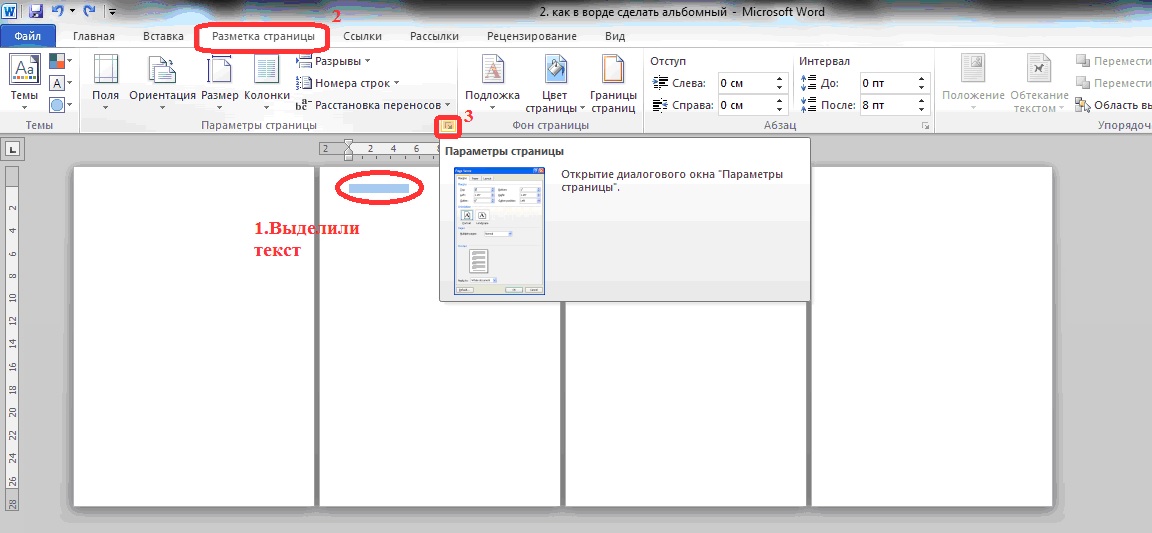Switch to the Рассылки tab

click(434, 36)
